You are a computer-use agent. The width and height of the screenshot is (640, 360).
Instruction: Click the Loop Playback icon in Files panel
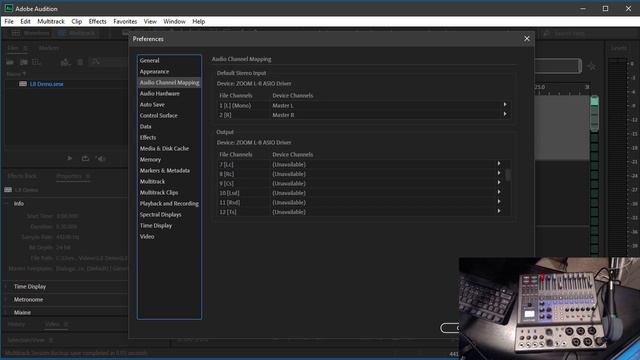click(x=85, y=158)
